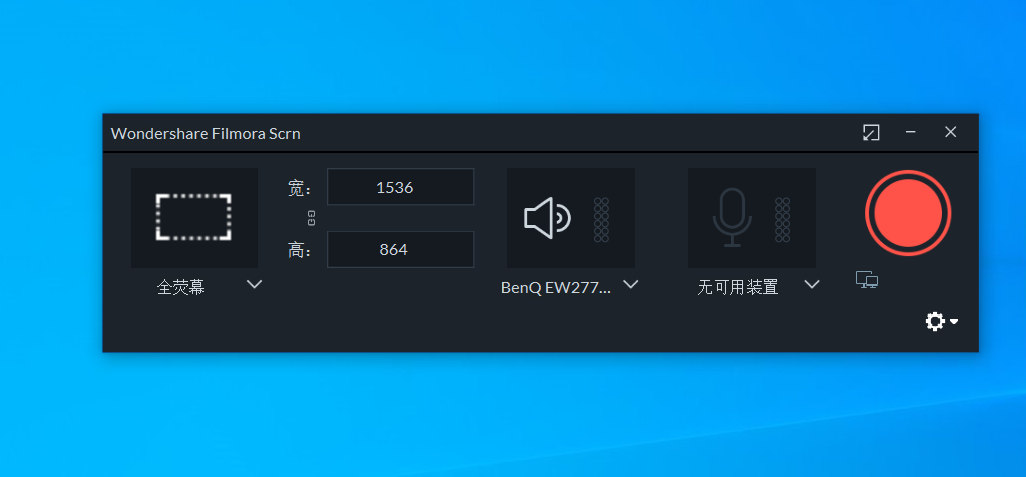Click the BenQ EW277... device name
The width and height of the screenshot is (1026, 477).
pos(556,287)
